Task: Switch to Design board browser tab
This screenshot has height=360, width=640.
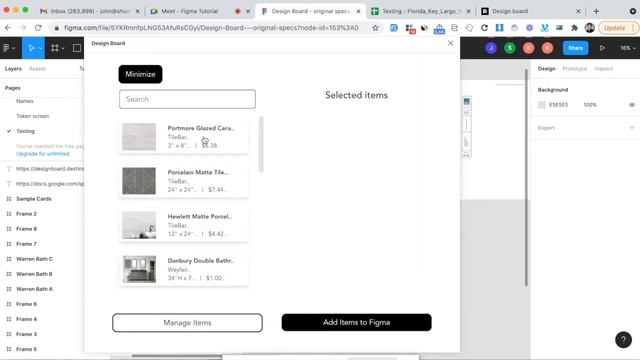Action: pos(531,11)
